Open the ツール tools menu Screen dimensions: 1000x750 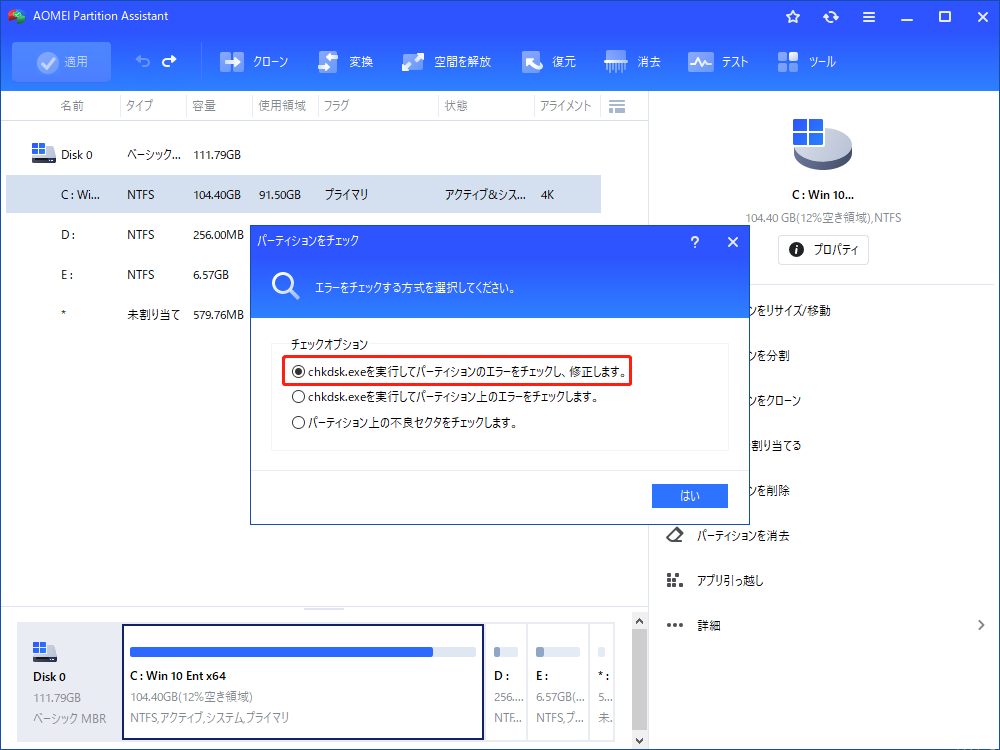click(x=807, y=62)
